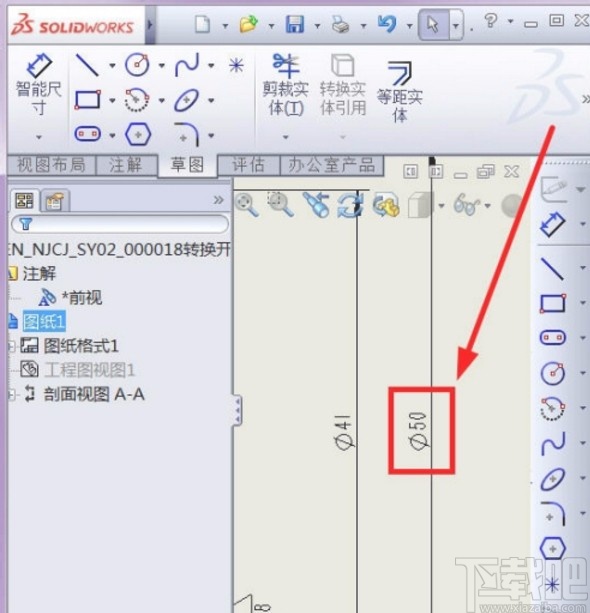Viewport: 590px width, 613px height.
Task: Click the feature tree filter field
Action: [120, 224]
